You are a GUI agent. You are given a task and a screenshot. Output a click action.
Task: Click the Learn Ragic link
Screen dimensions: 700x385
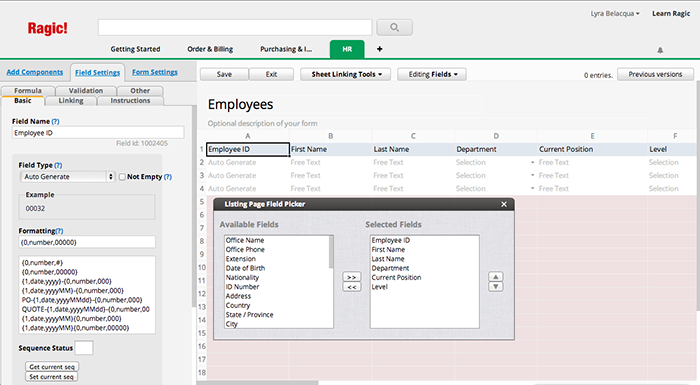[x=671, y=13]
